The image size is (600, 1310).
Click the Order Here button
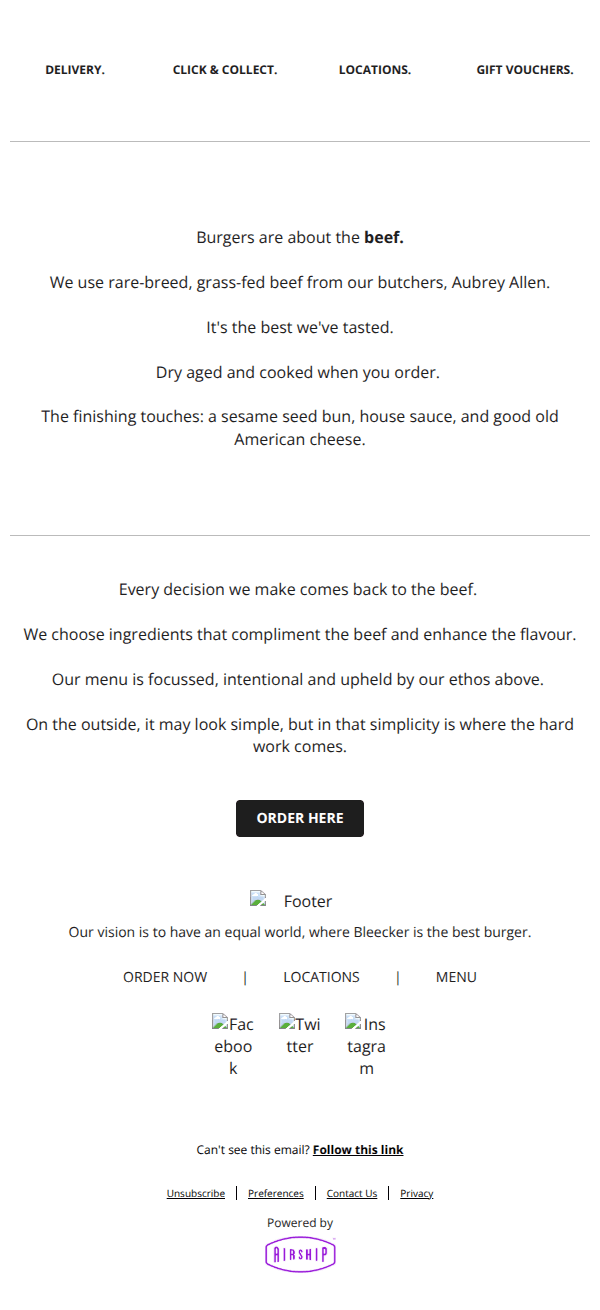(x=300, y=818)
